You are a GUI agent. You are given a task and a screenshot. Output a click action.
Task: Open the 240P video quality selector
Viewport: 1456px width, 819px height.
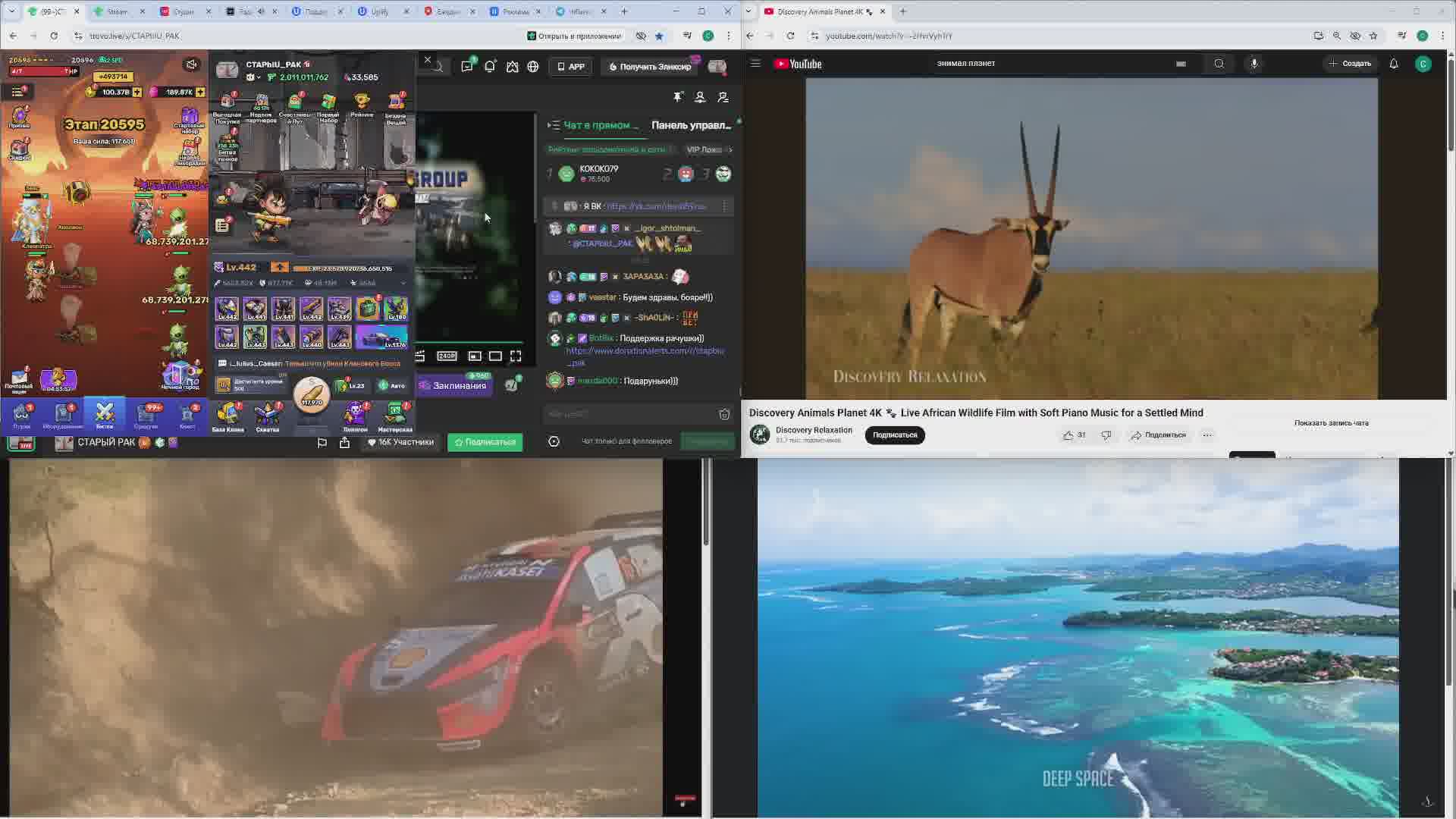click(x=447, y=356)
